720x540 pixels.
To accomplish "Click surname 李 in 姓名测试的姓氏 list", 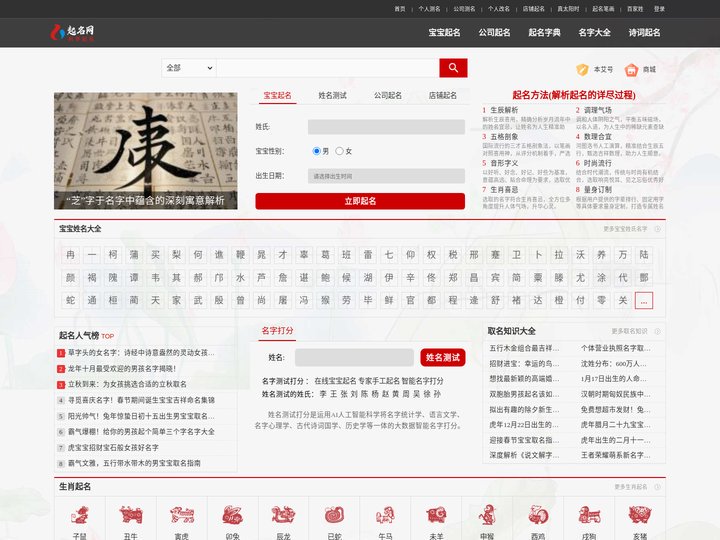I will (323, 394).
